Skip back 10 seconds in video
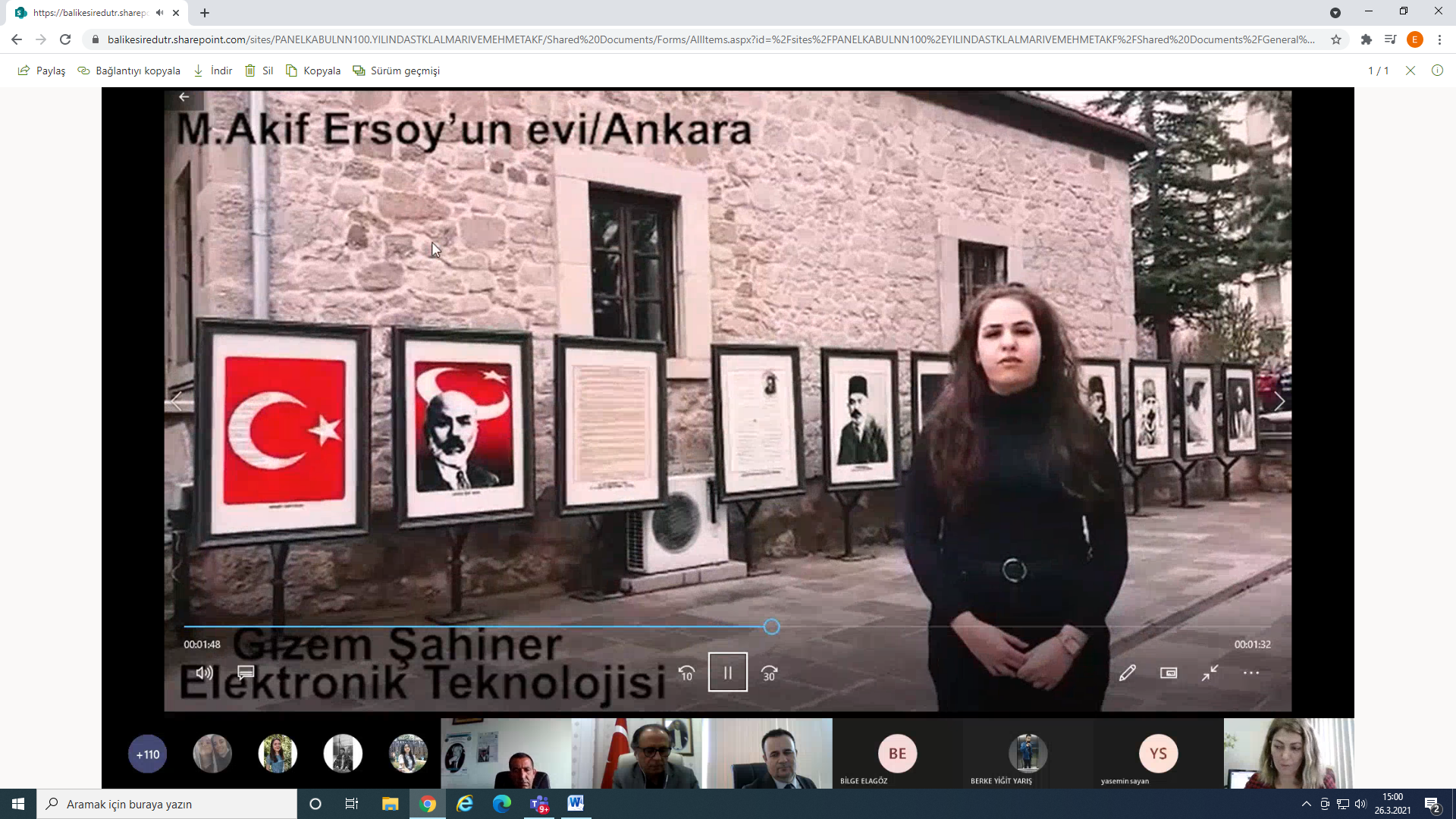This screenshot has width=1456, height=819. click(x=686, y=673)
